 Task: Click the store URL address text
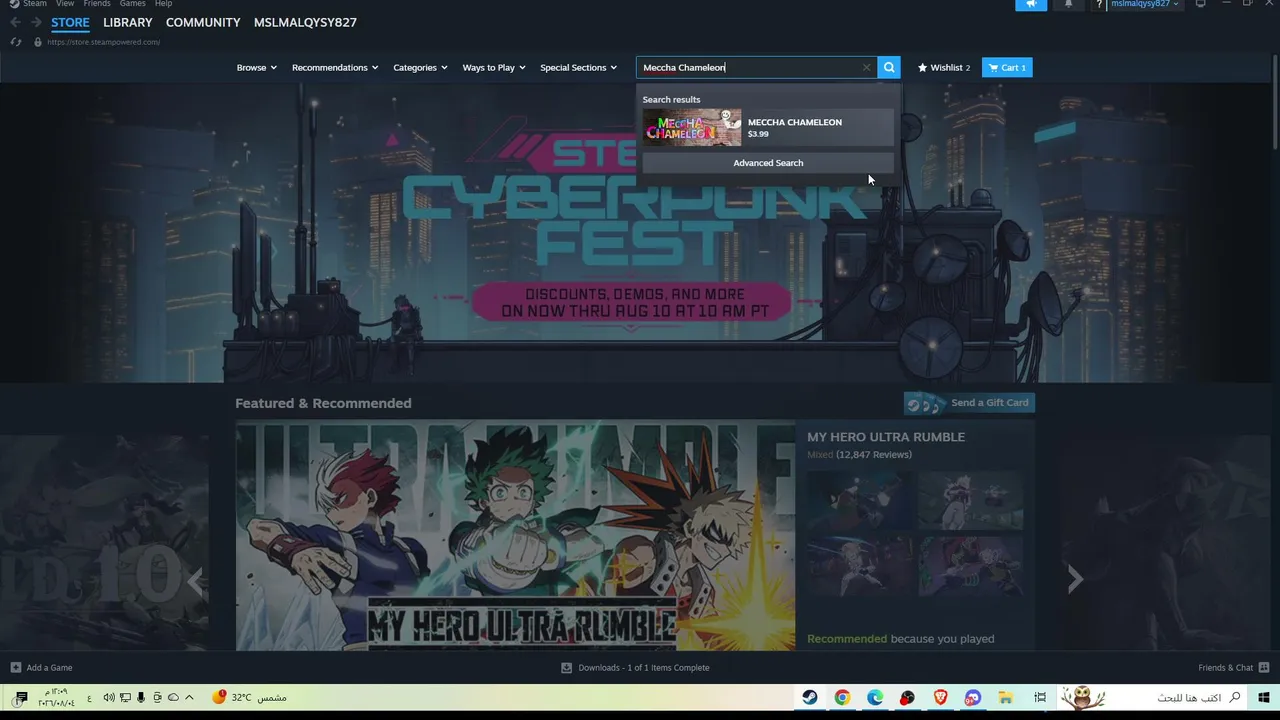click(x=103, y=42)
